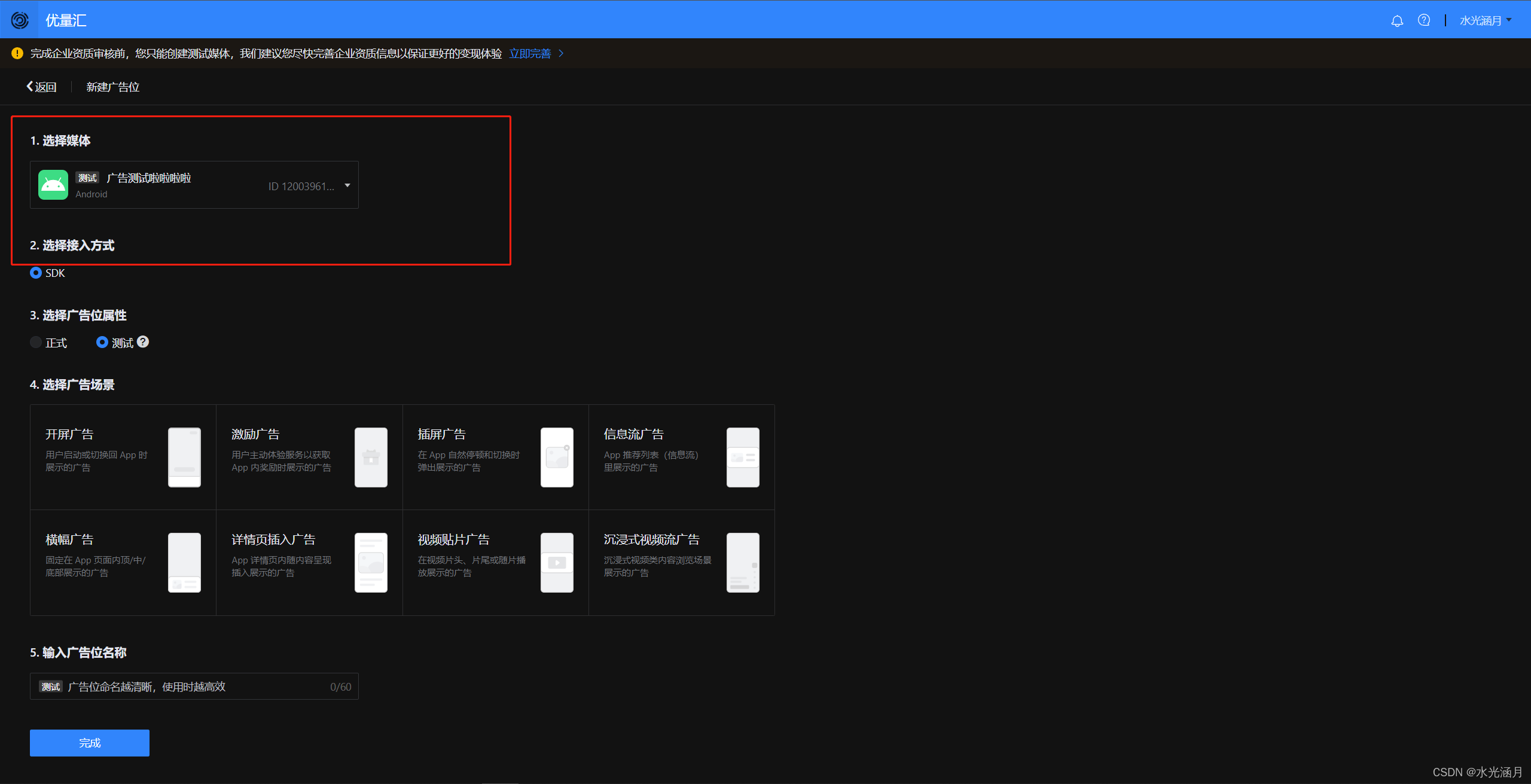1531x784 pixels.
Task: Focus the ad slot name input field
Action: pos(197,687)
